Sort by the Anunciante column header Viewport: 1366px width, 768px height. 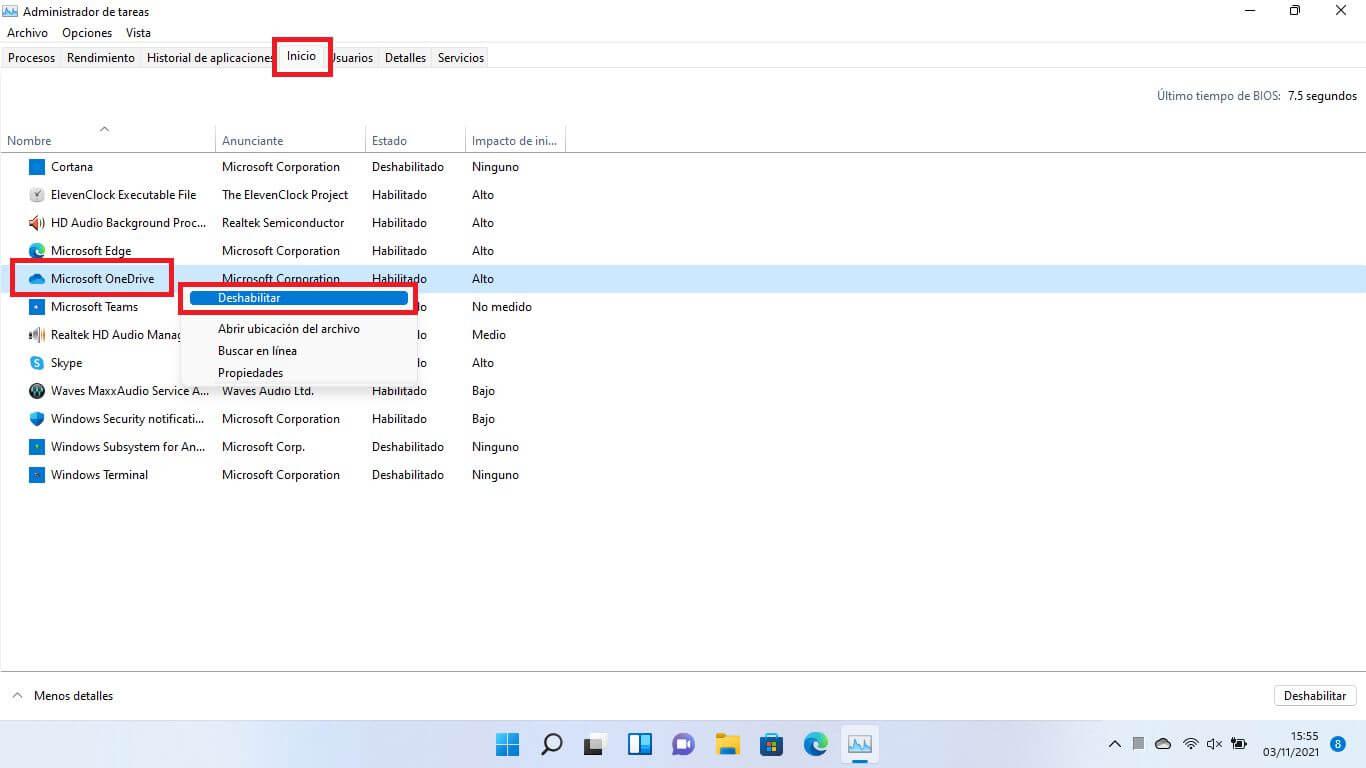coord(290,141)
